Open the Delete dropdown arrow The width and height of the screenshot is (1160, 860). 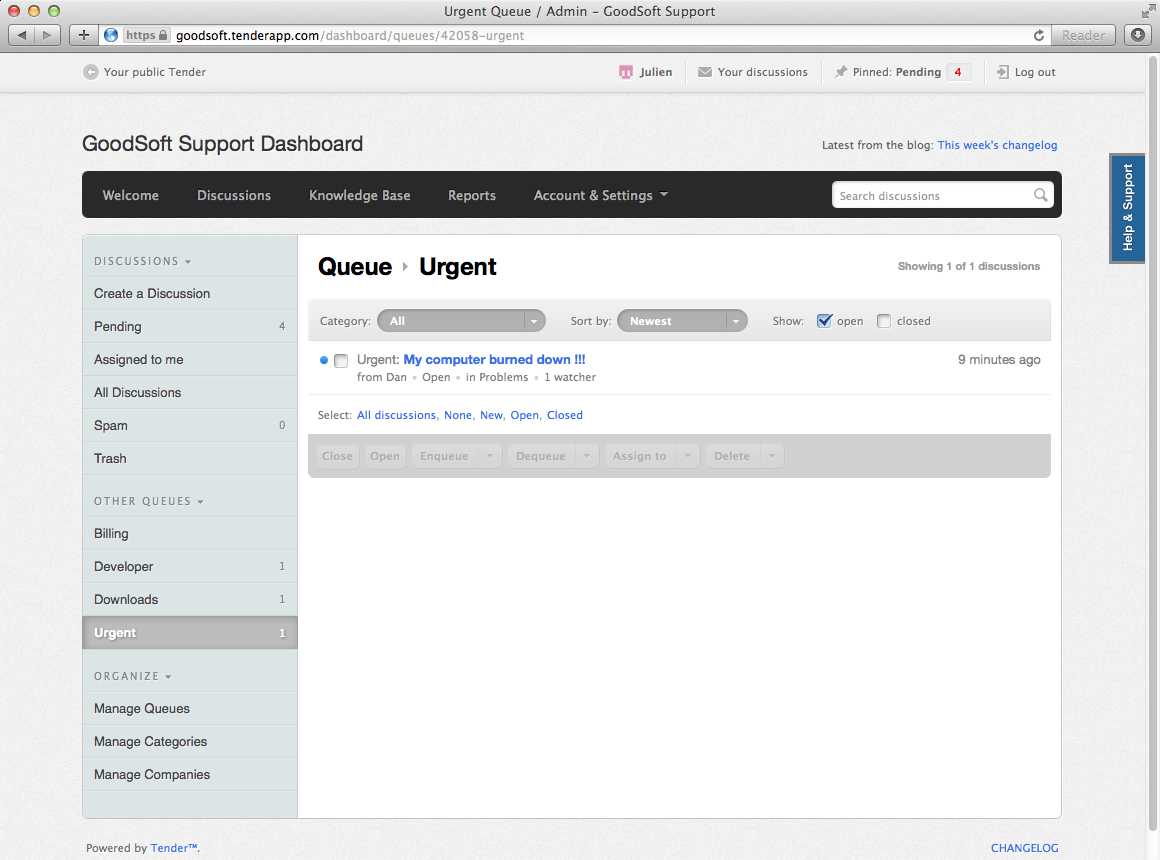pyautogui.click(x=772, y=456)
